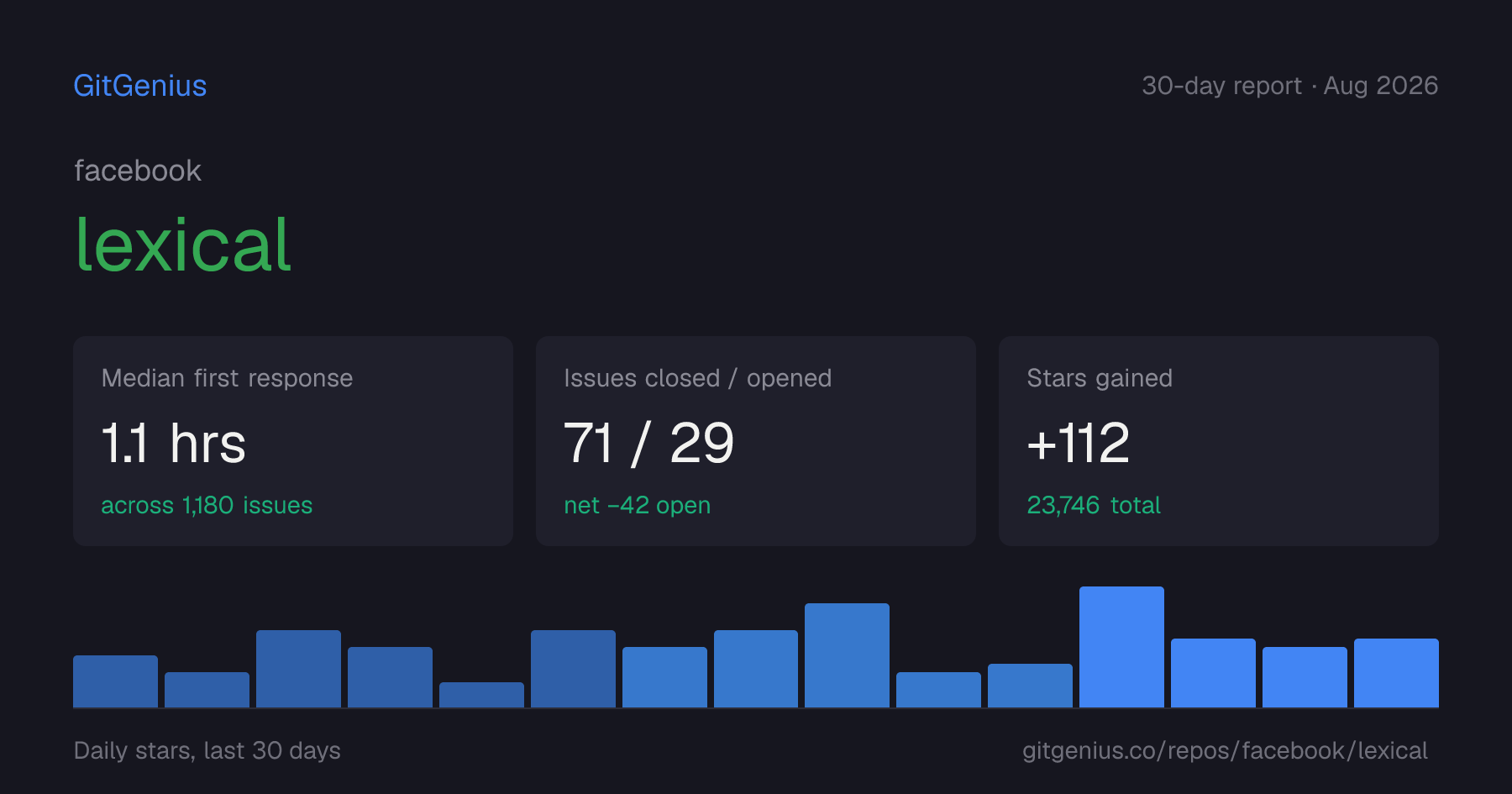Click the "facebook" owner name
This screenshot has width=1512, height=794.
click(x=138, y=171)
